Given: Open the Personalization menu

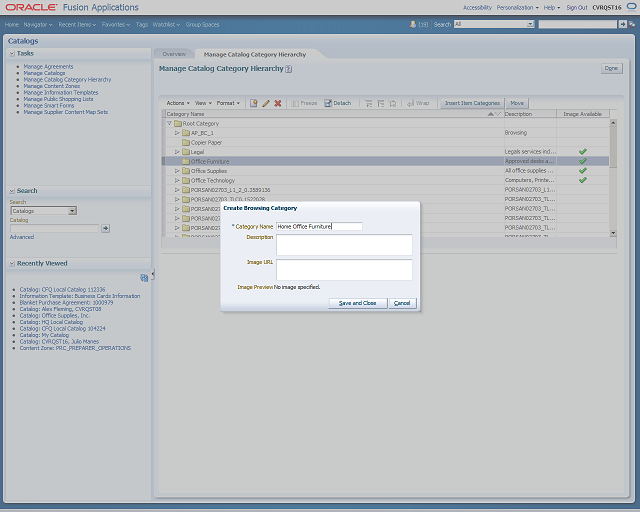Looking at the screenshot, I should pyautogui.click(x=517, y=8).
